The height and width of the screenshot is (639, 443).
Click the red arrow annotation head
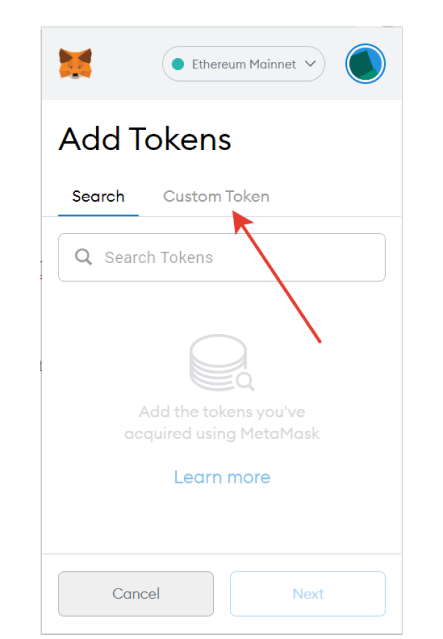point(242,221)
